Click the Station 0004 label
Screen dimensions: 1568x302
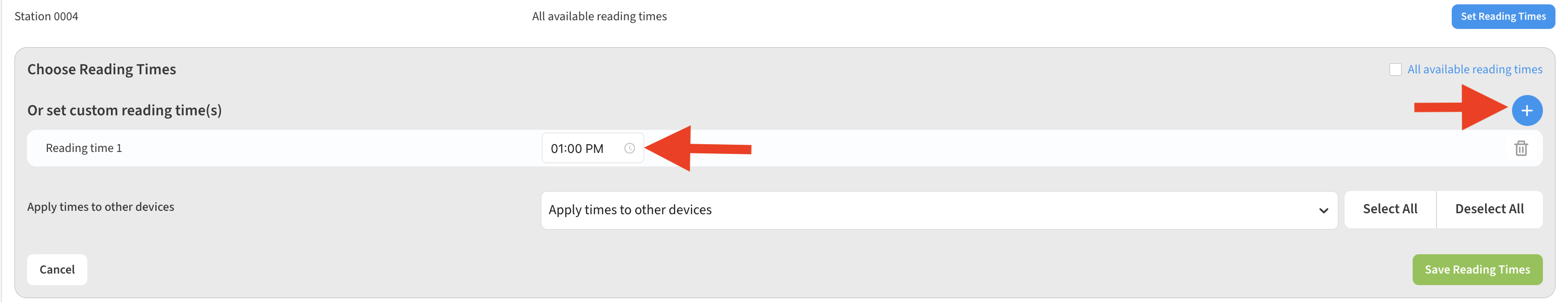click(46, 16)
